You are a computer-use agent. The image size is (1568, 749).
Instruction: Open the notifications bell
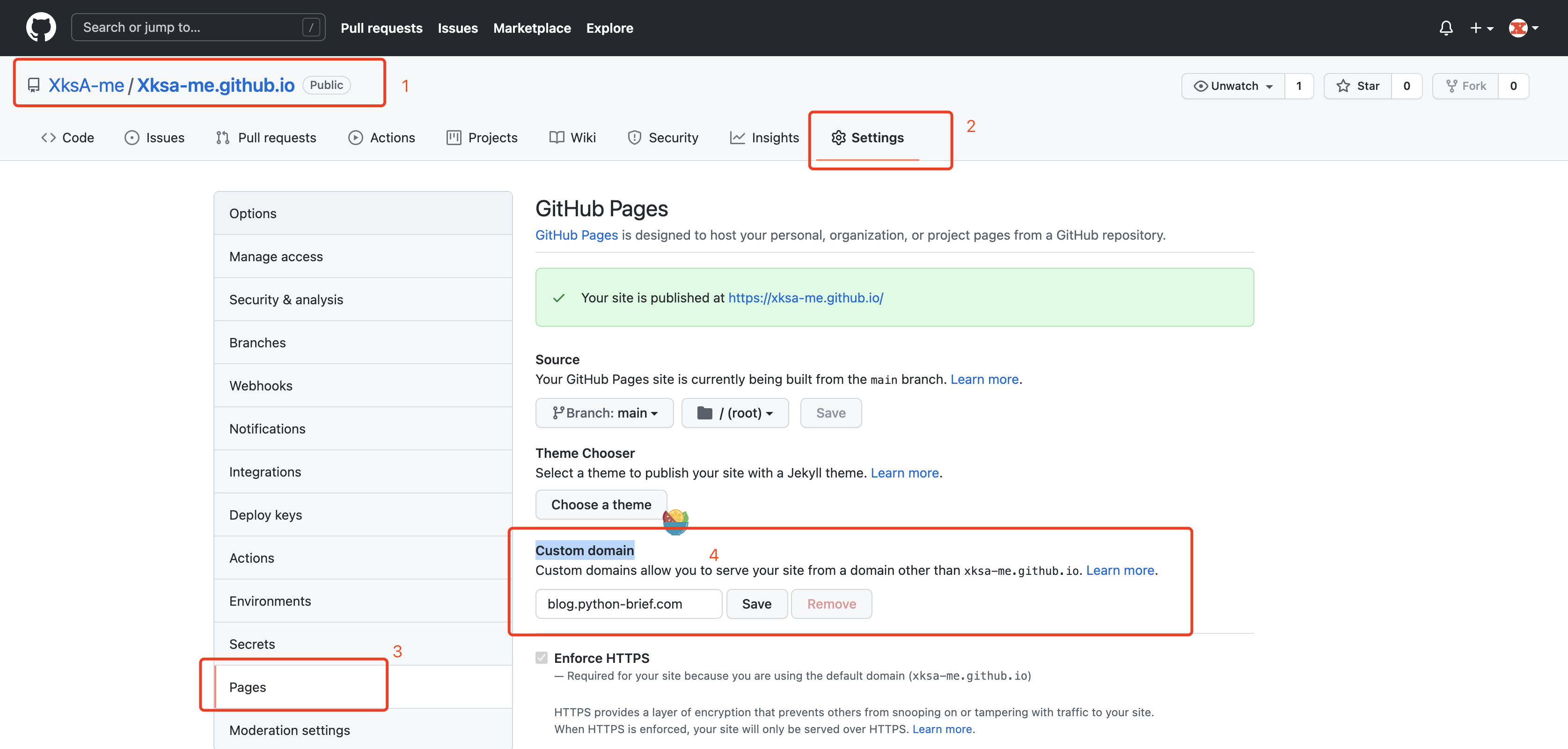point(1446,28)
